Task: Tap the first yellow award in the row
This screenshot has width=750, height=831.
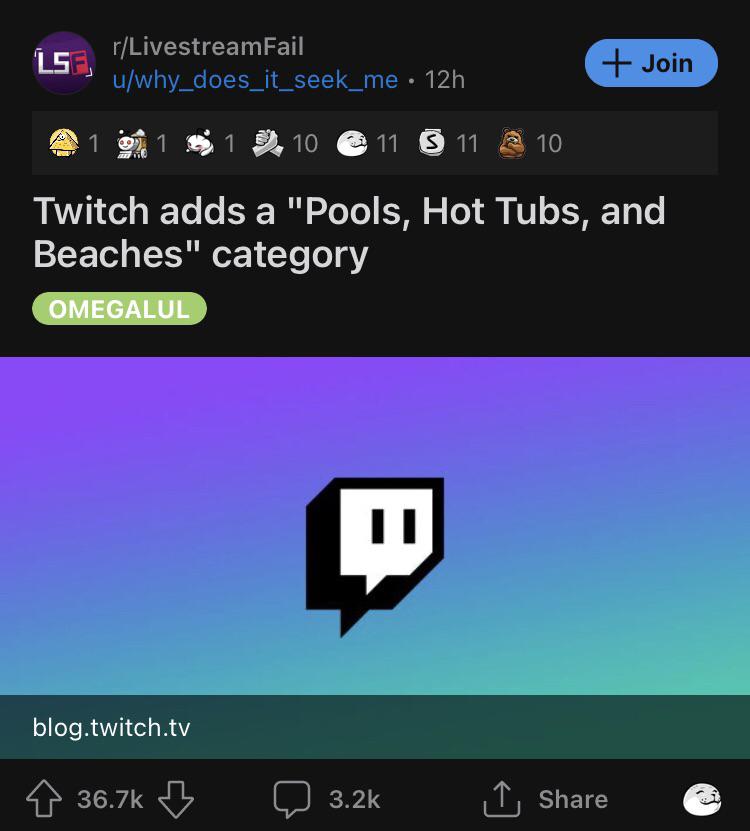Action: point(64,144)
